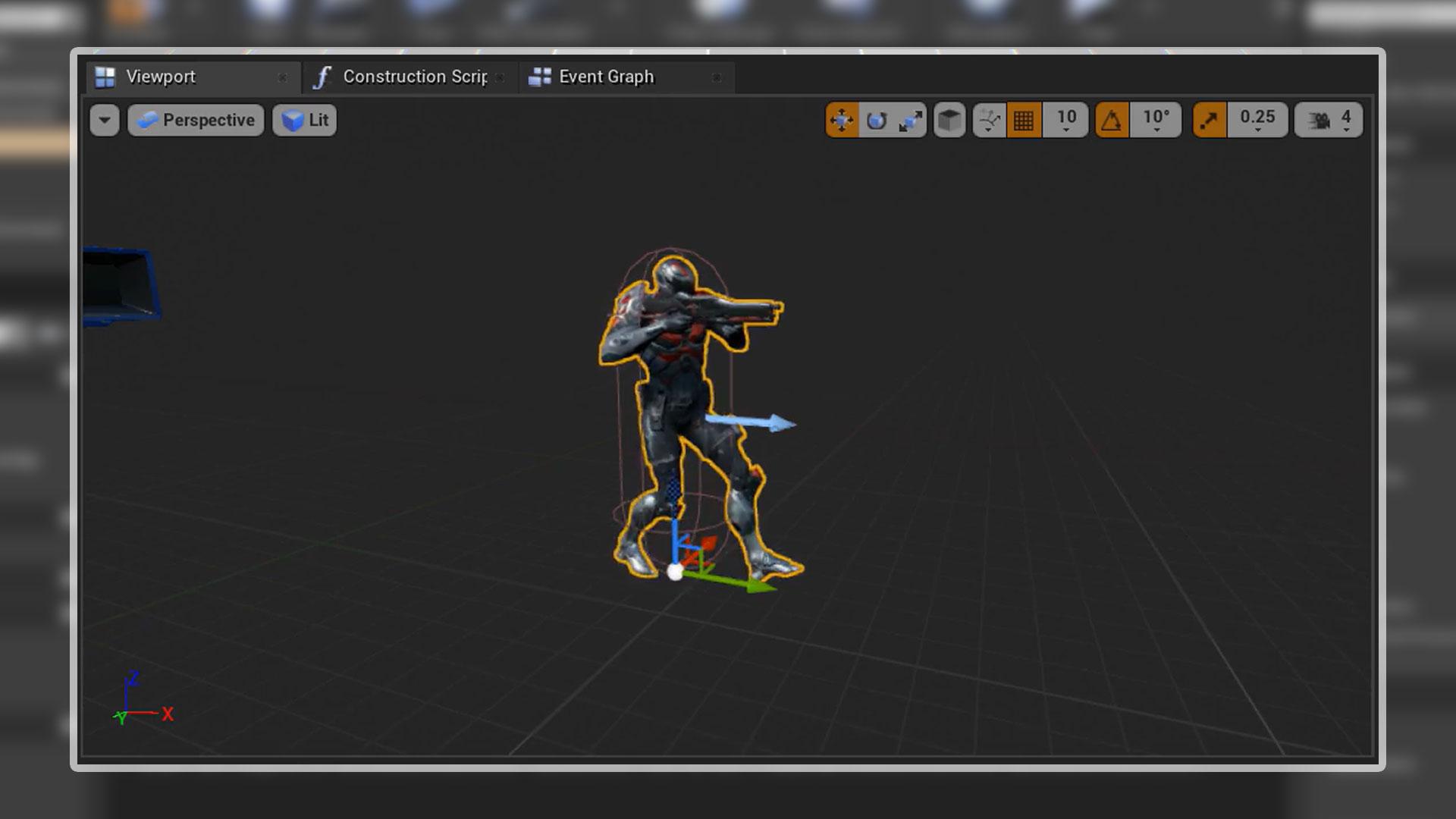The image size is (1456, 819).
Task: Open the viewport options dropdown arrow
Action: point(105,120)
